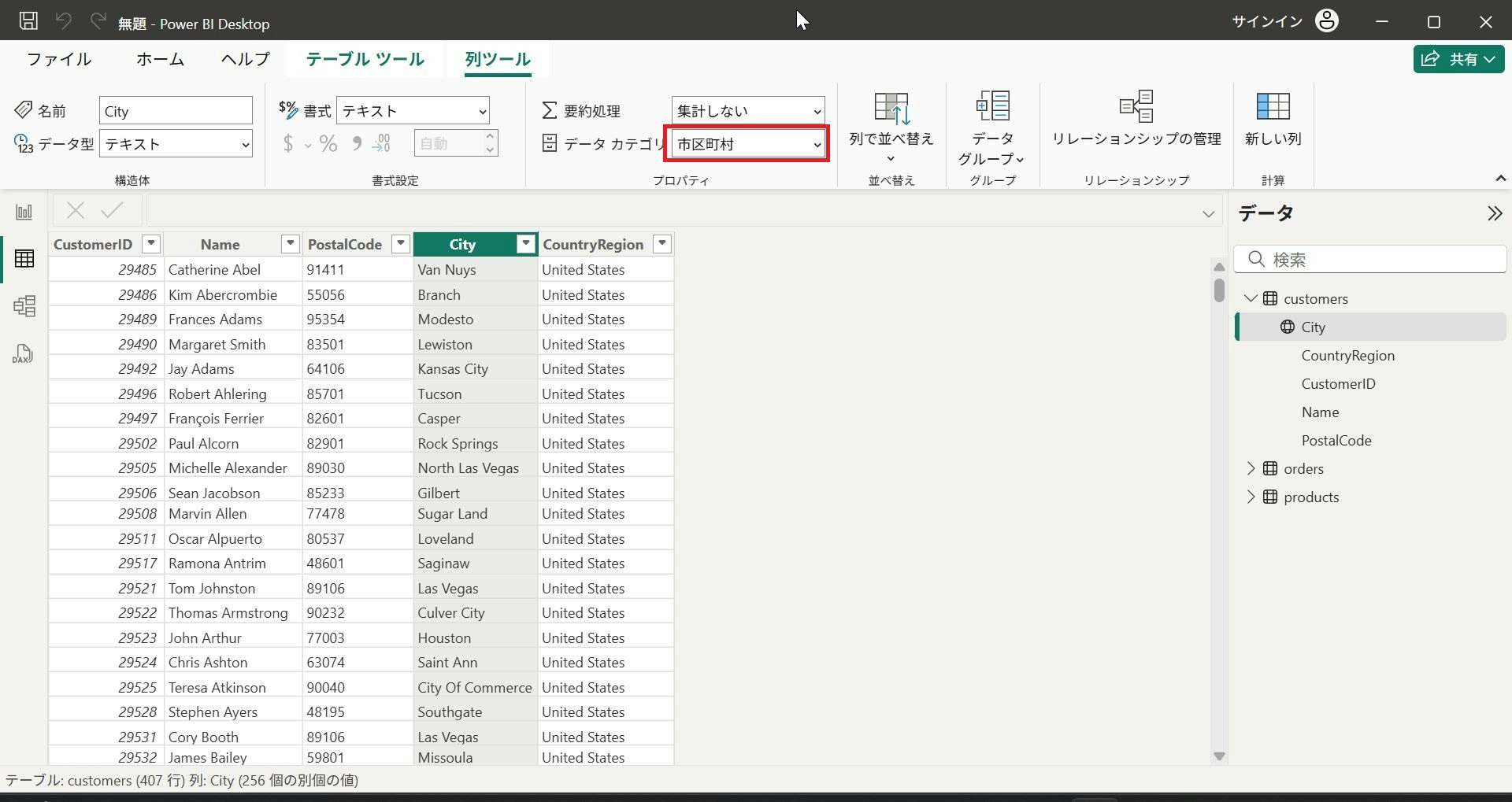Click the globe icon beside City field
Viewport: 1512px width, 802px height.
click(x=1288, y=327)
